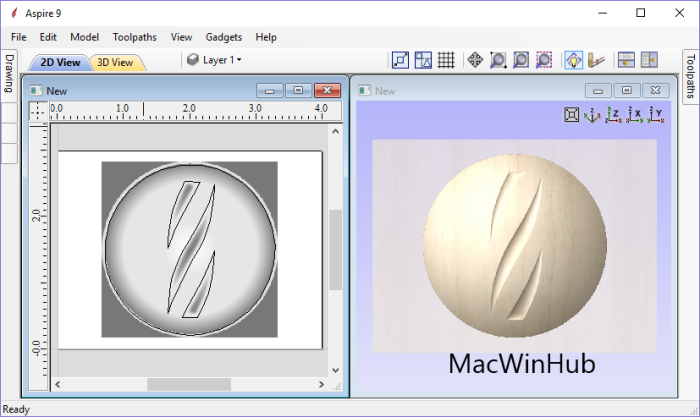700x417 pixels.
Task: Click zoom to selected objects icon
Action: [544, 60]
